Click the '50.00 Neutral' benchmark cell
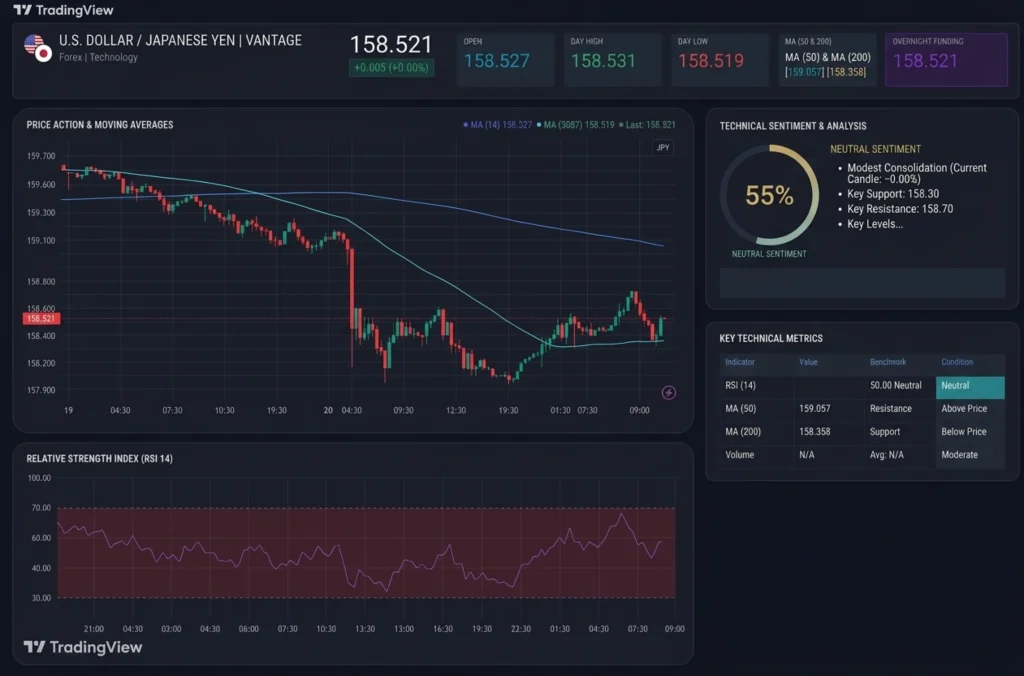The width and height of the screenshot is (1024, 676). (895, 385)
